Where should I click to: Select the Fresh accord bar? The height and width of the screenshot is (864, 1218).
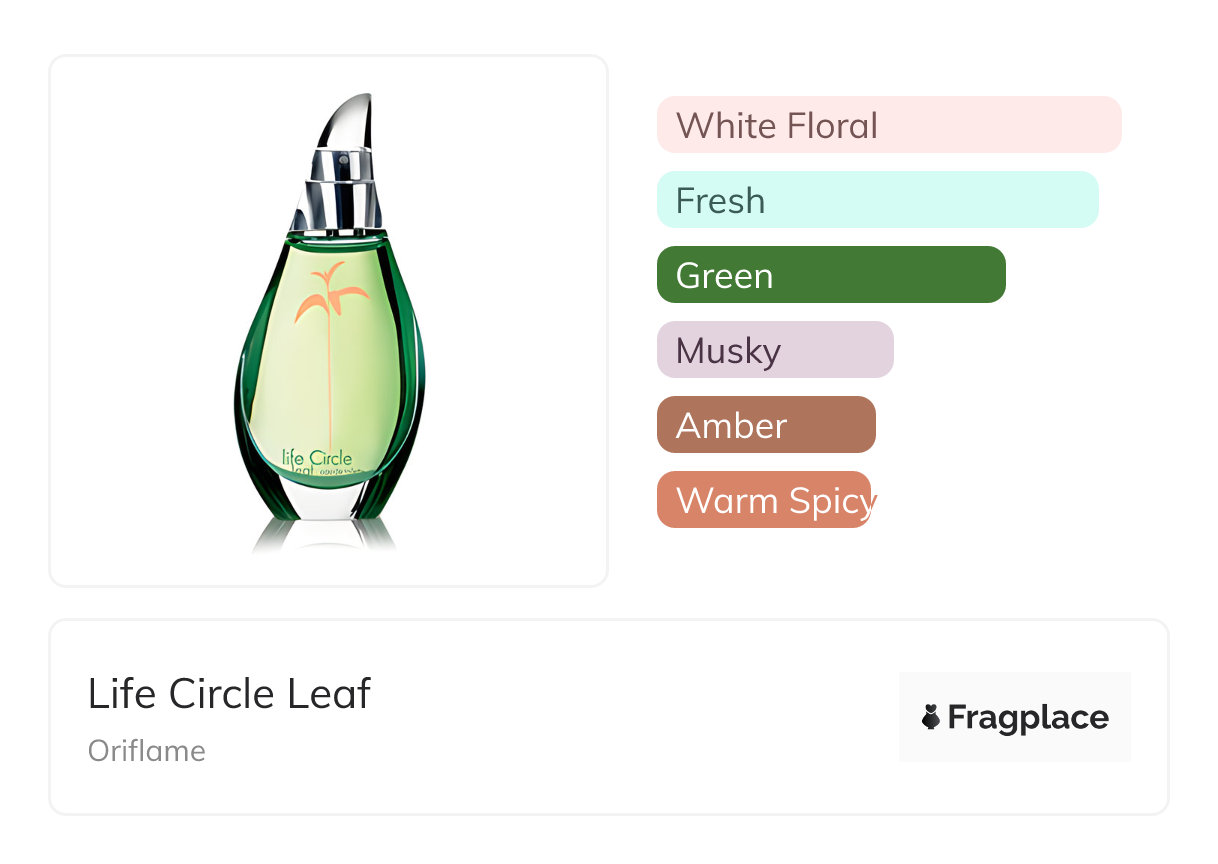click(877, 200)
